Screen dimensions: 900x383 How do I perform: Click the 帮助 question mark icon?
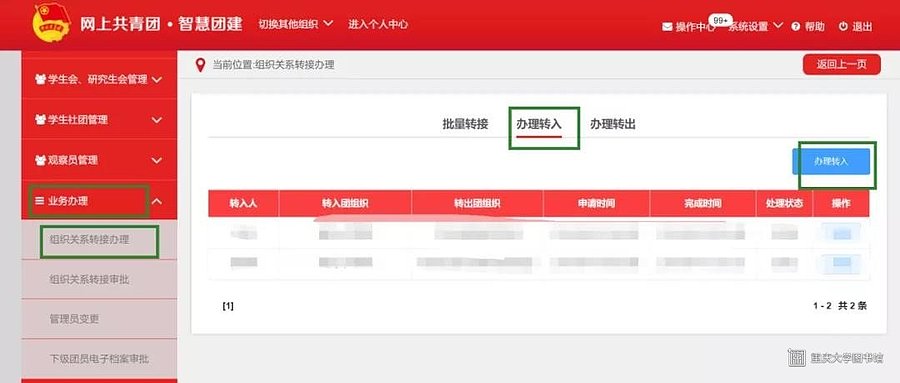[x=796, y=26]
